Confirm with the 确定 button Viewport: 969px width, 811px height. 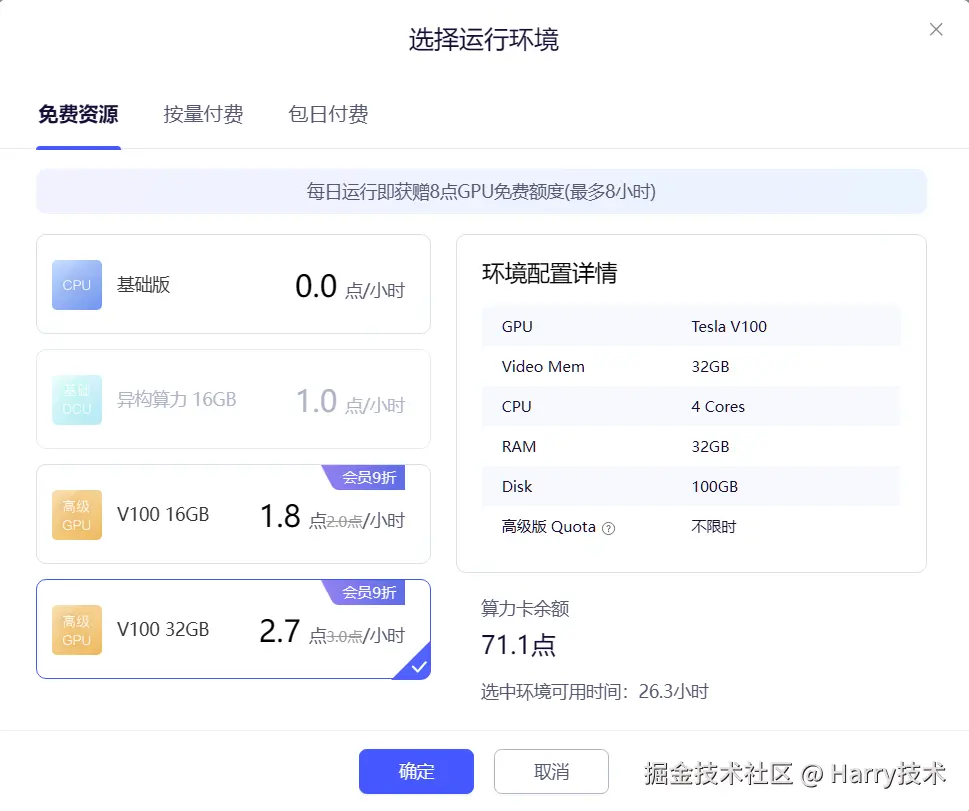pyautogui.click(x=417, y=771)
